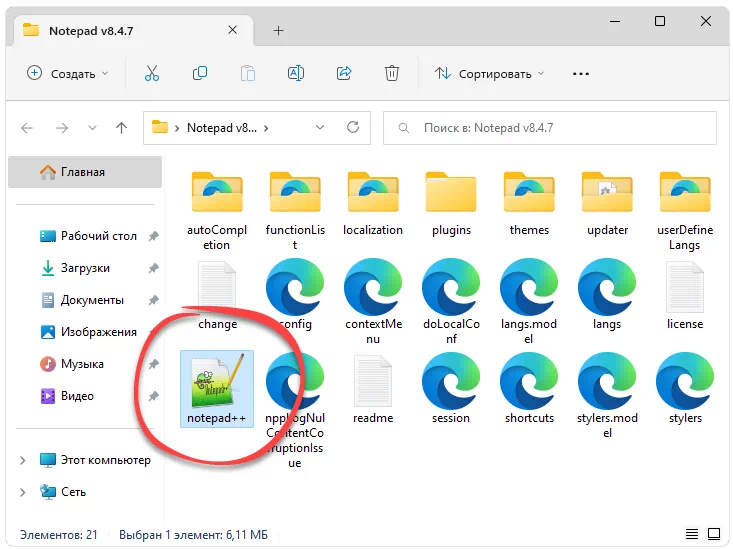The image size is (733, 549).
Task: Expand the Сеть tree node
Action: pyautogui.click(x=22, y=492)
